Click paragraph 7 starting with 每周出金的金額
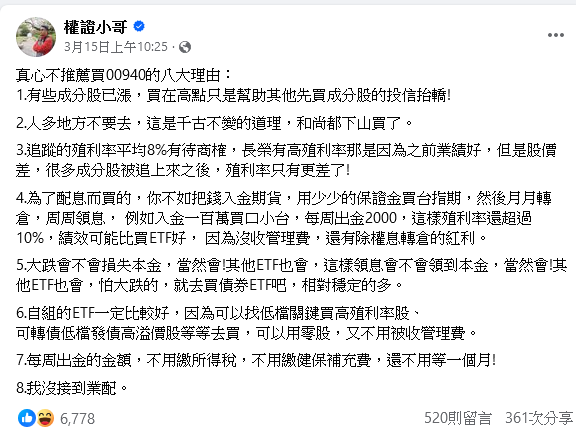 (256, 360)
